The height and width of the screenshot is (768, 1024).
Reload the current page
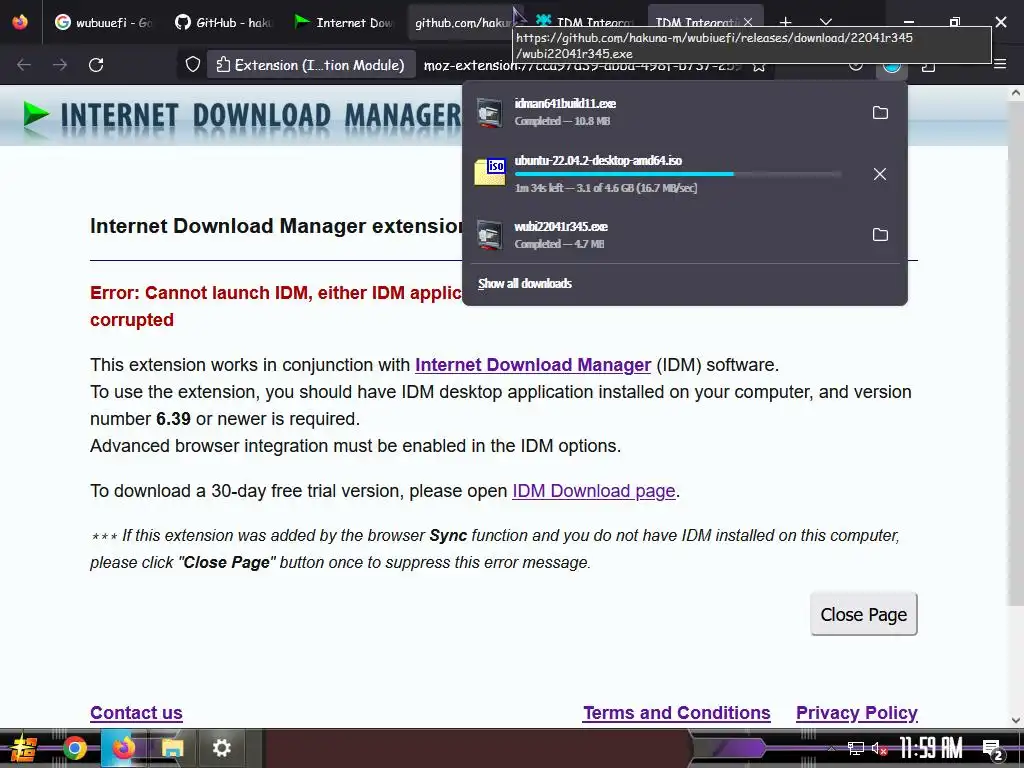pos(96,65)
